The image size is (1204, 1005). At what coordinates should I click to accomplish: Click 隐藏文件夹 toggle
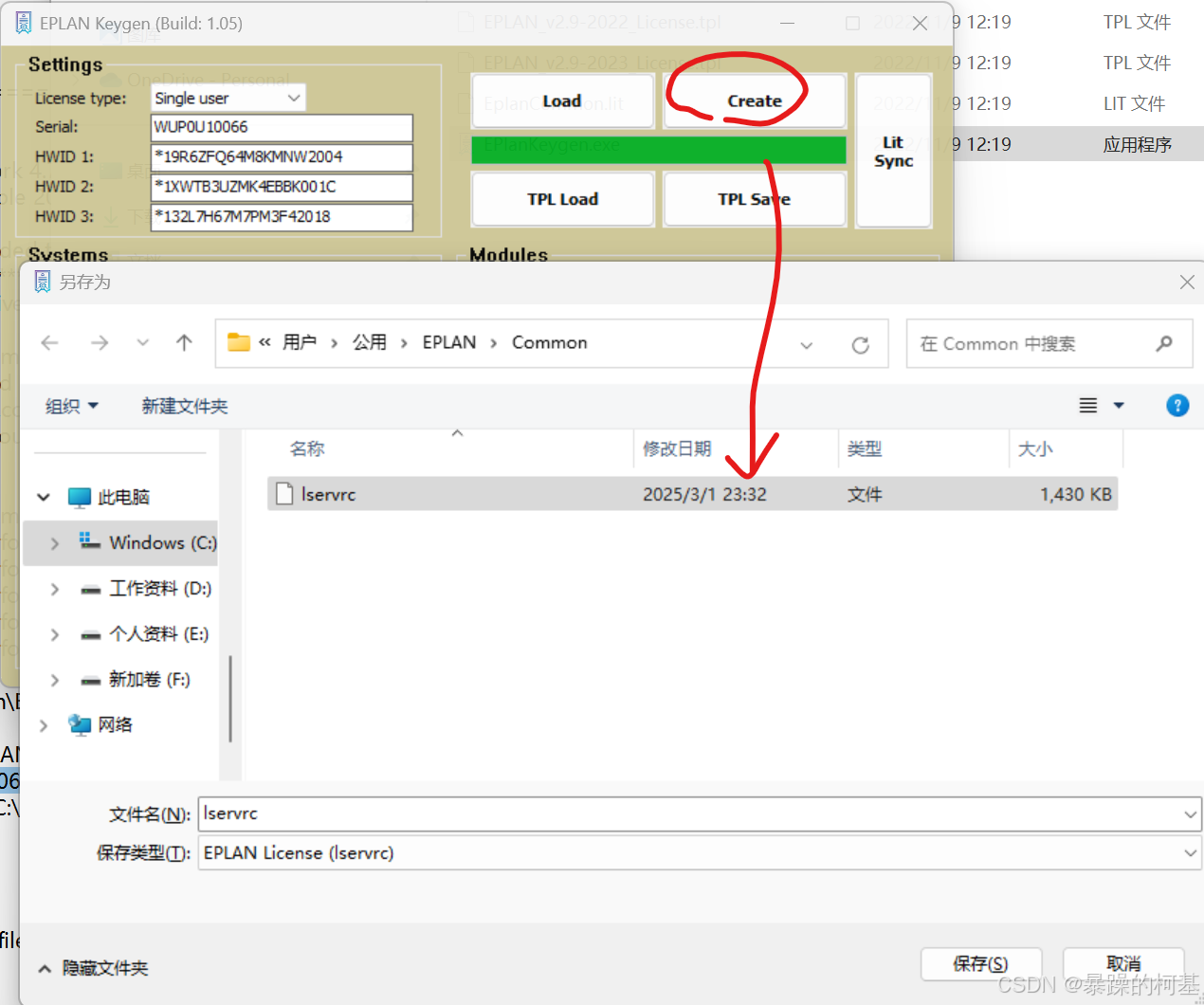point(93,968)
